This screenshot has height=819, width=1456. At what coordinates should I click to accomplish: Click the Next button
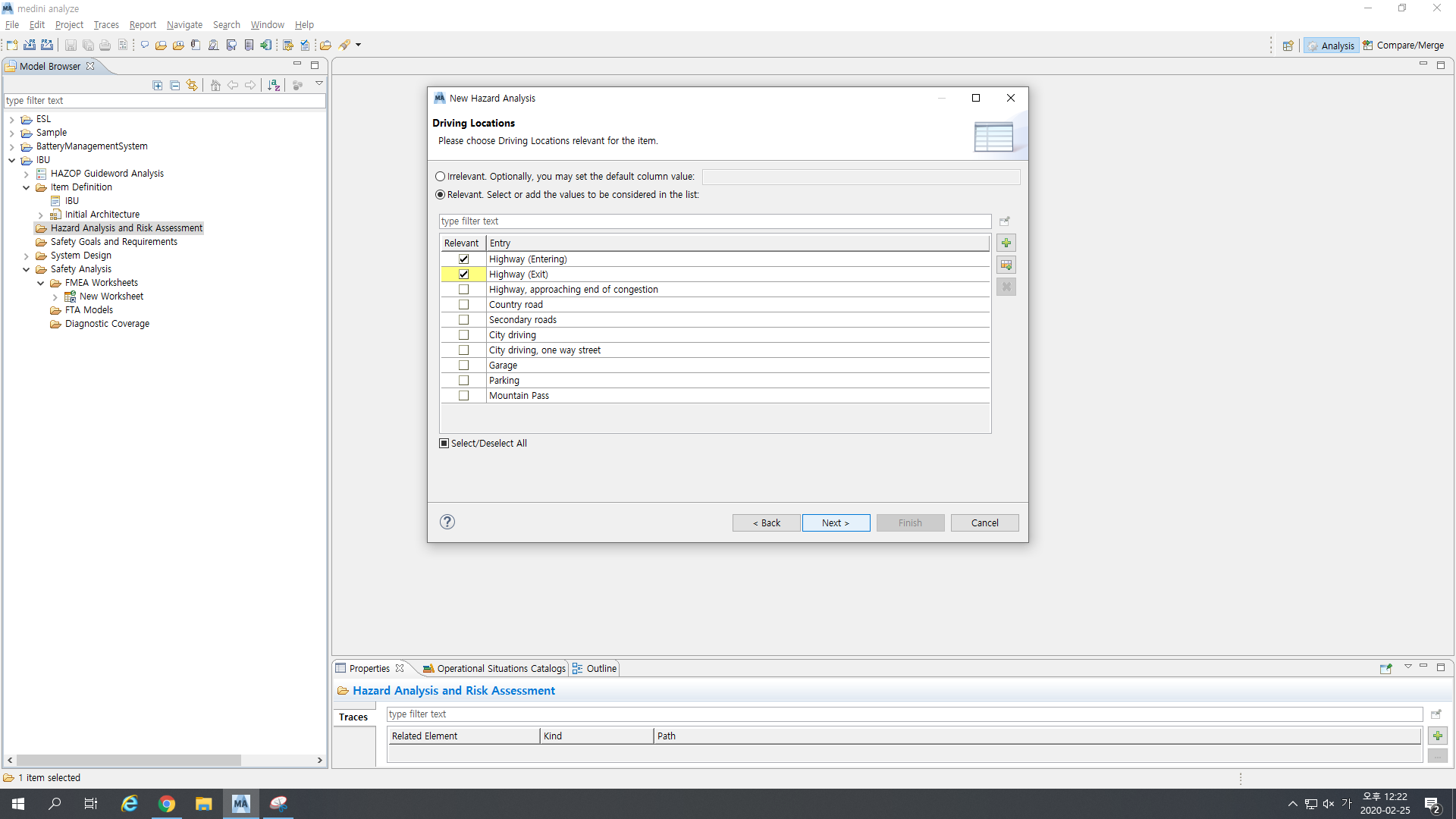point(836,523)
